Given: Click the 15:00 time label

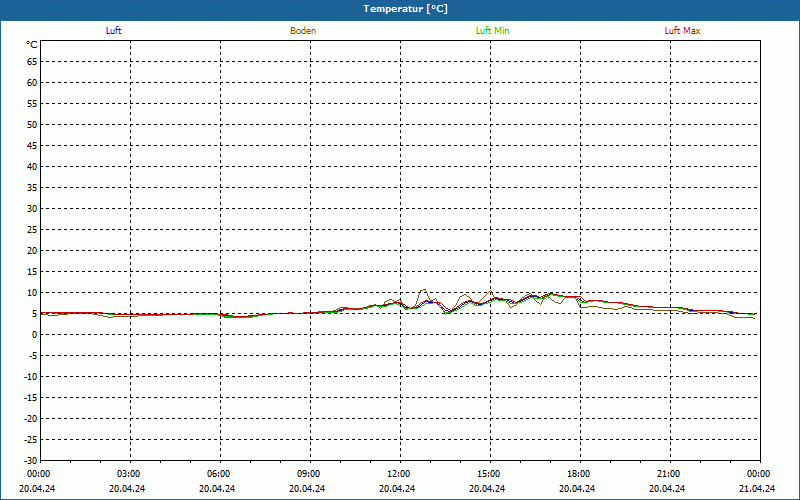Looking at the screenshot, I should pos(488,474).
